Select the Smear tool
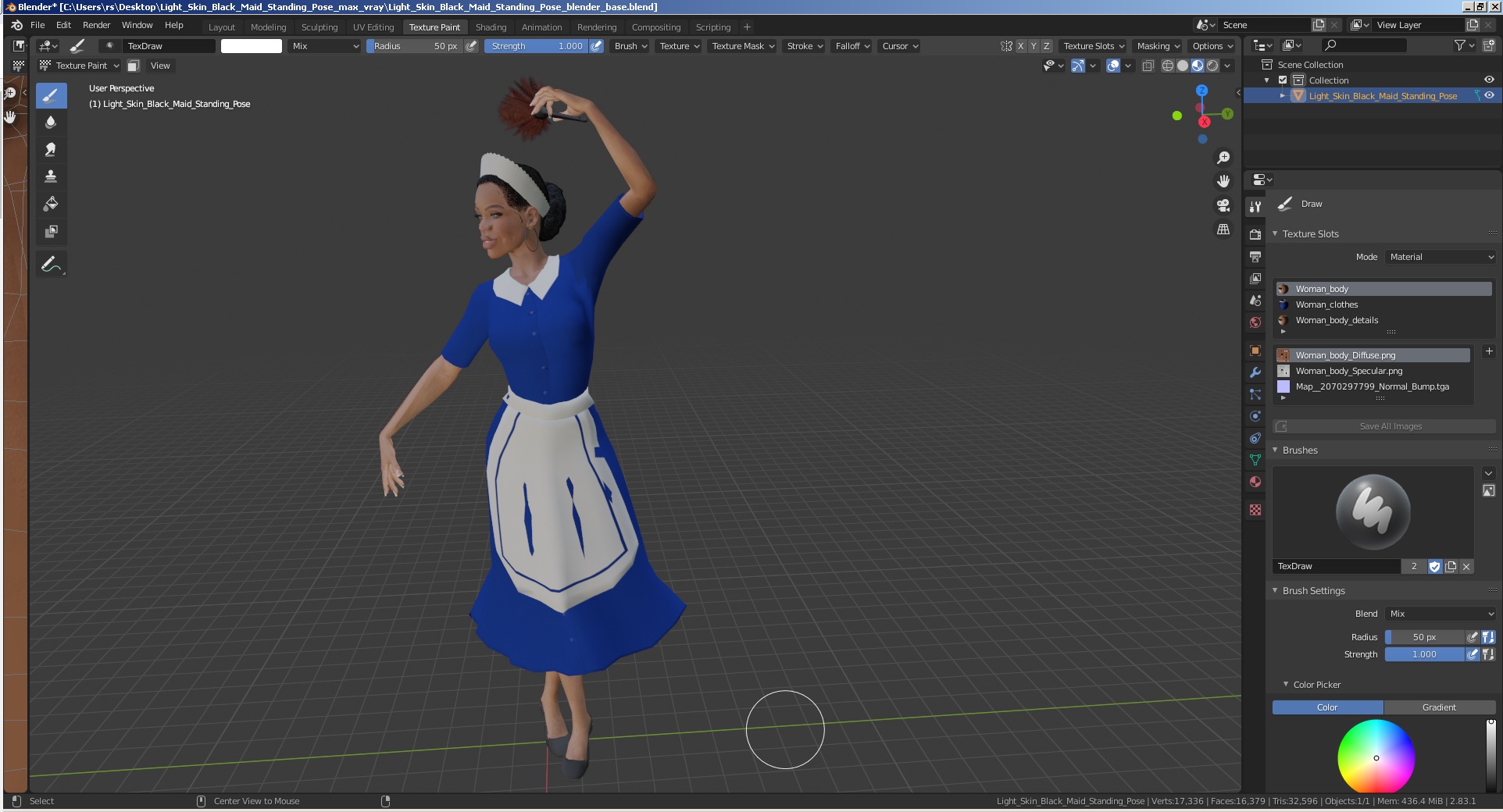Screen dimensions: 1503x812 51,149
